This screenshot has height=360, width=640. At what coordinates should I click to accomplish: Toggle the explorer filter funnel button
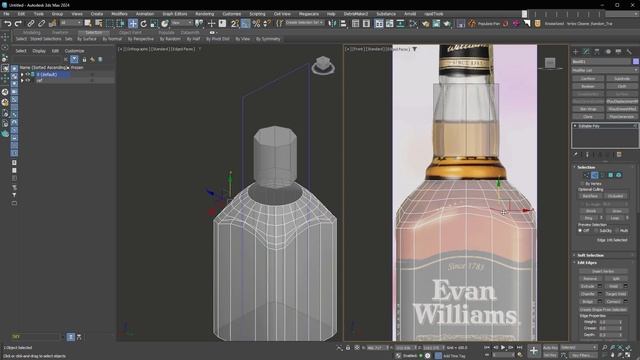(x=74, y=59)
